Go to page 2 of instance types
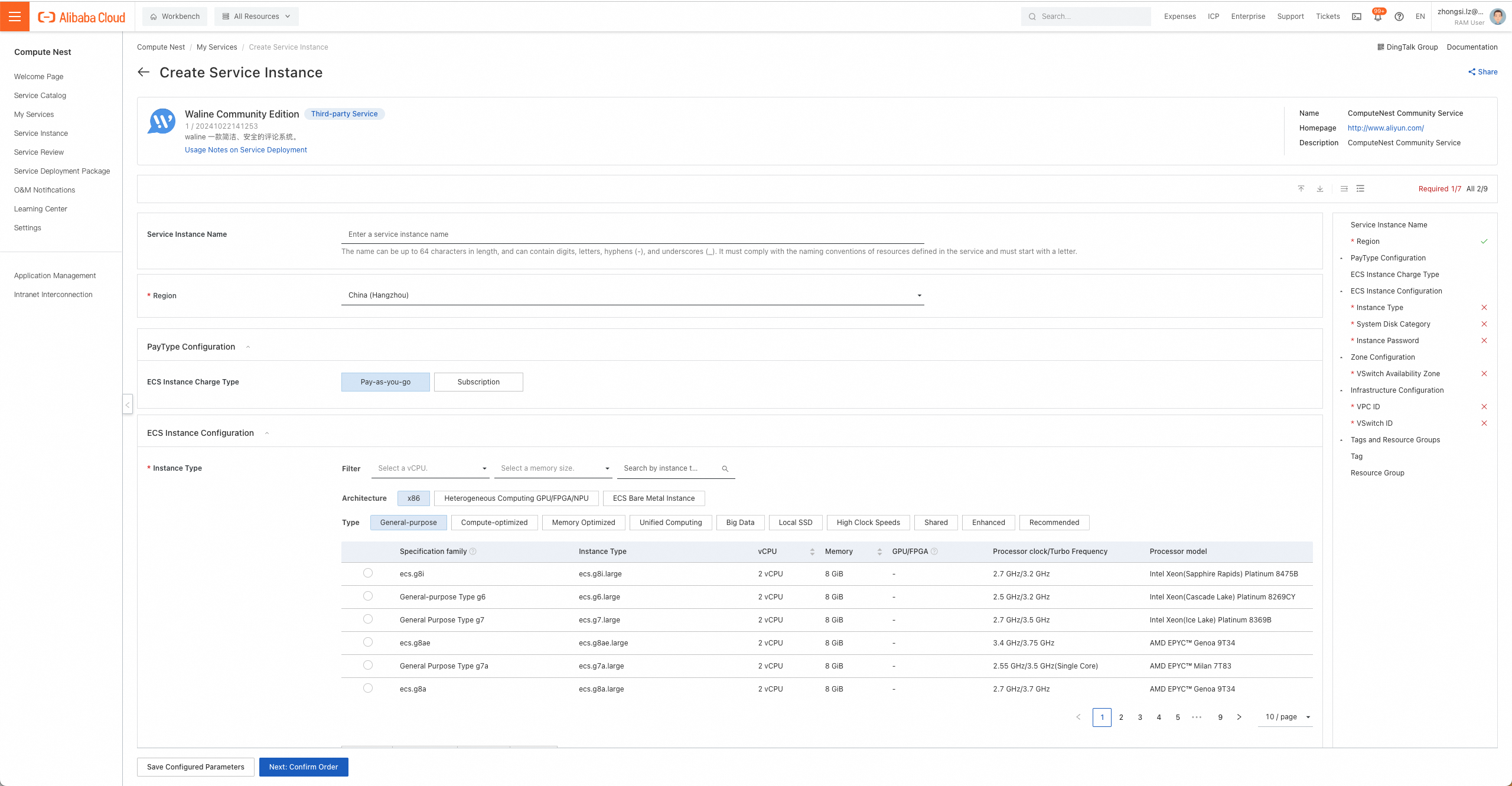 [1121, 717]
